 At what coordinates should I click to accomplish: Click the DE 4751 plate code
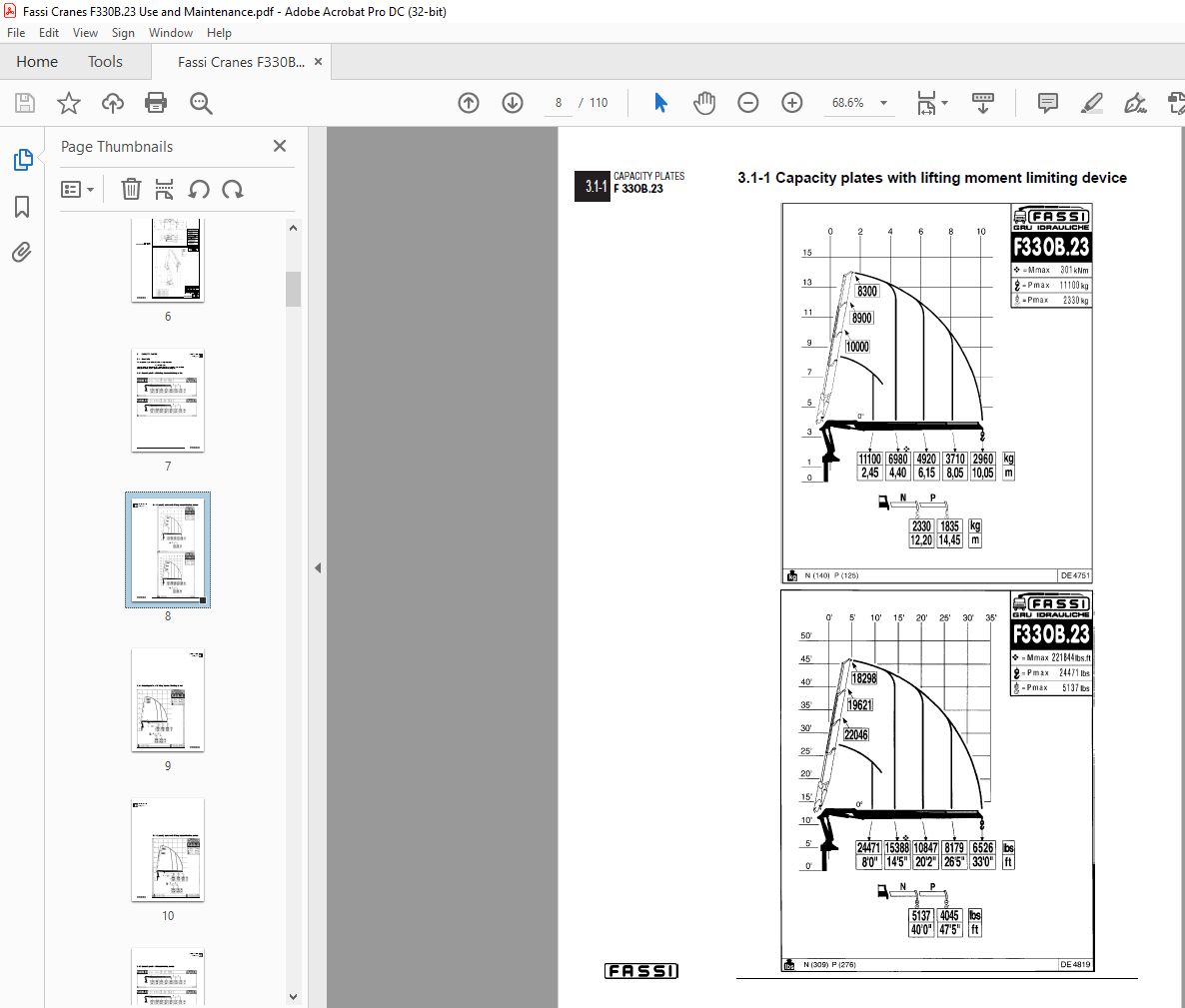1075,575
